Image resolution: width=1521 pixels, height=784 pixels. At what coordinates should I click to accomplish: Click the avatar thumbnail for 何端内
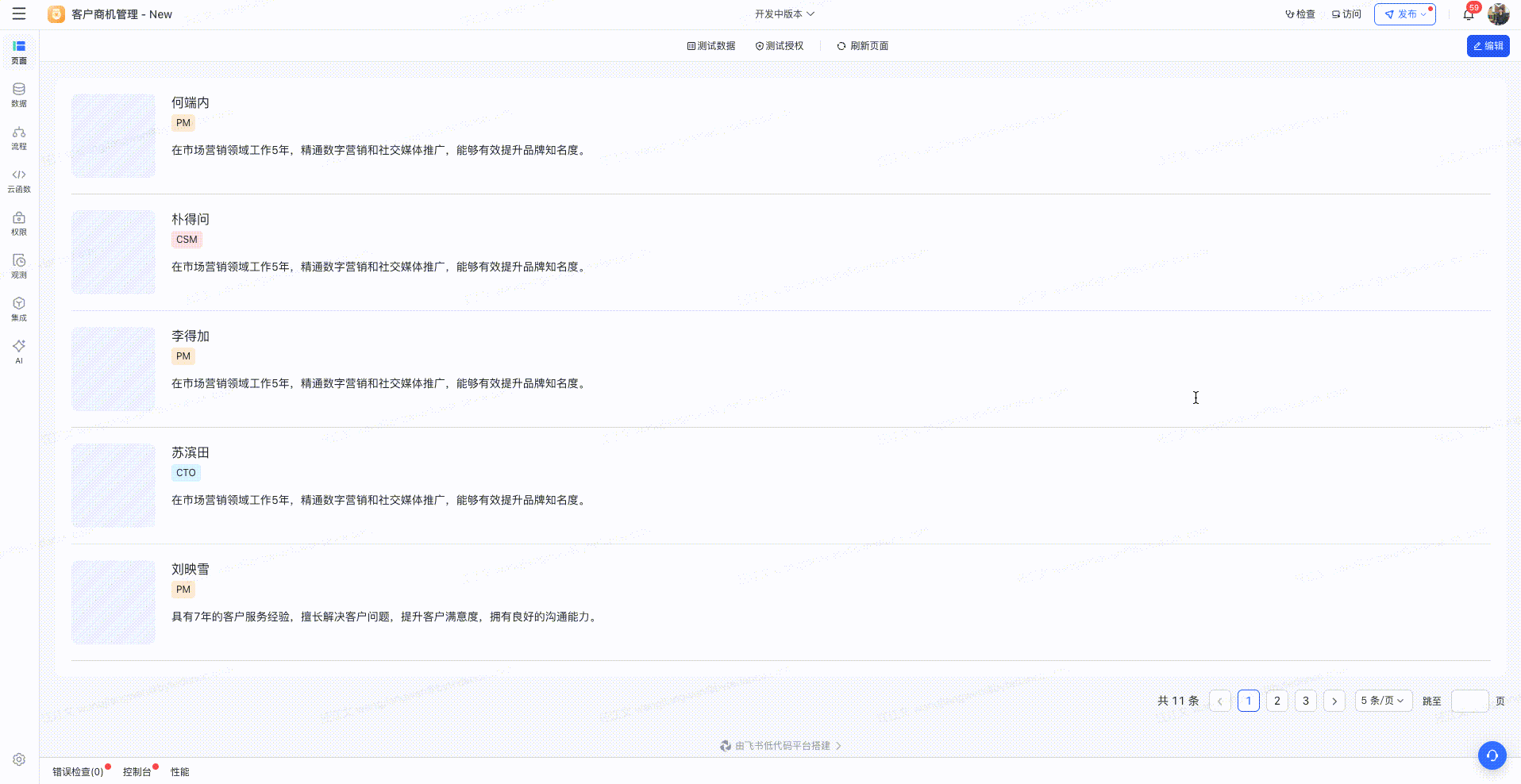(x=114, y=136)
